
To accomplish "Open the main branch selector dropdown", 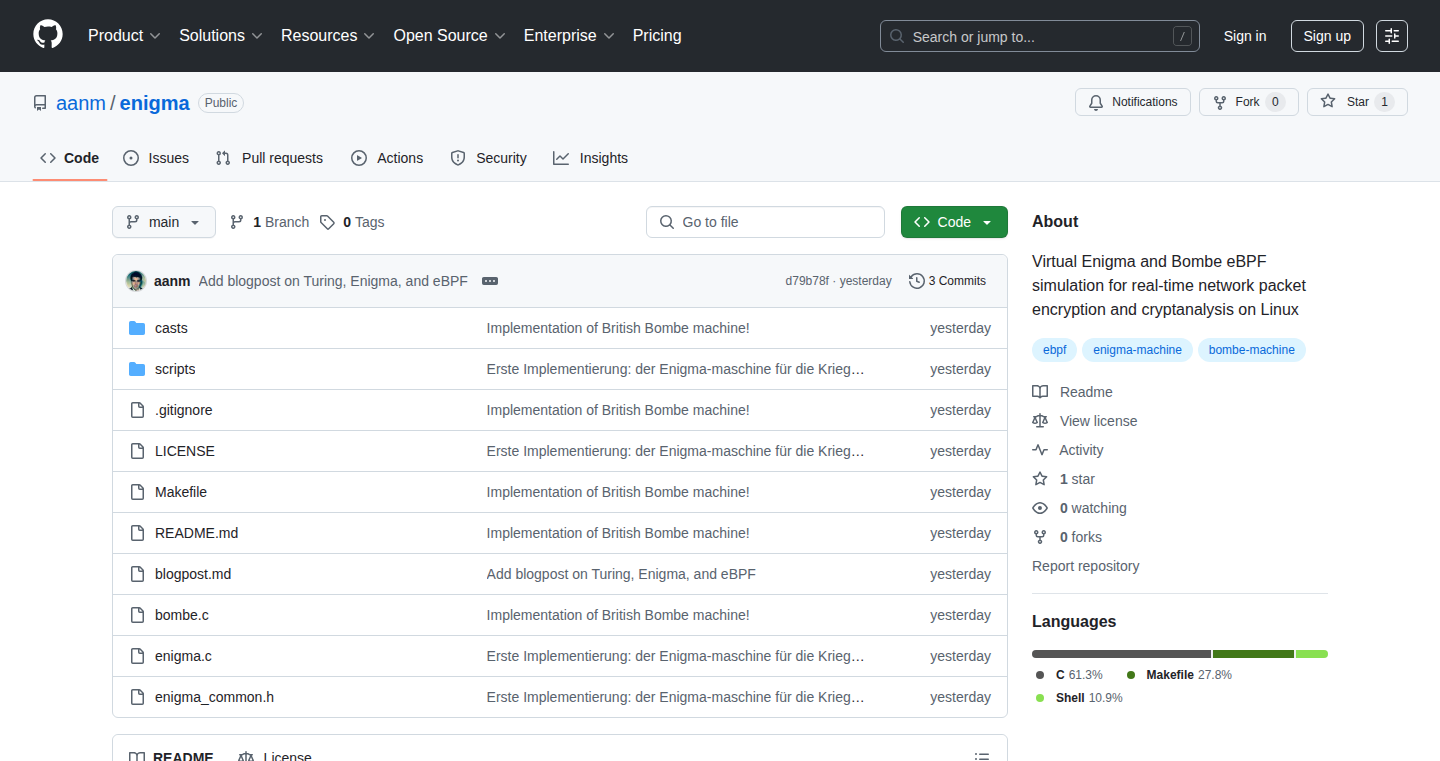I will [x=164, y=222].
